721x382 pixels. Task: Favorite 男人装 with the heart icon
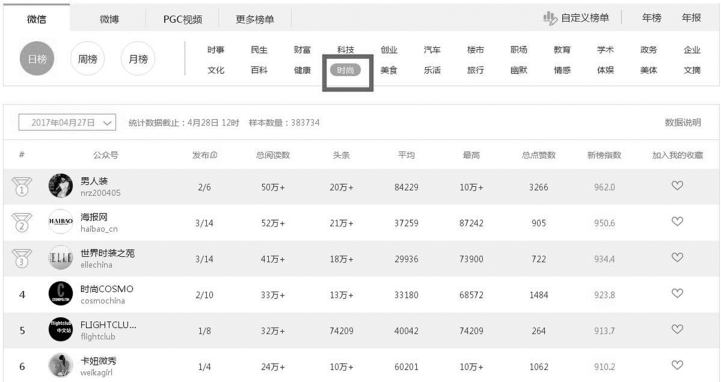click(x=677, y=185)
